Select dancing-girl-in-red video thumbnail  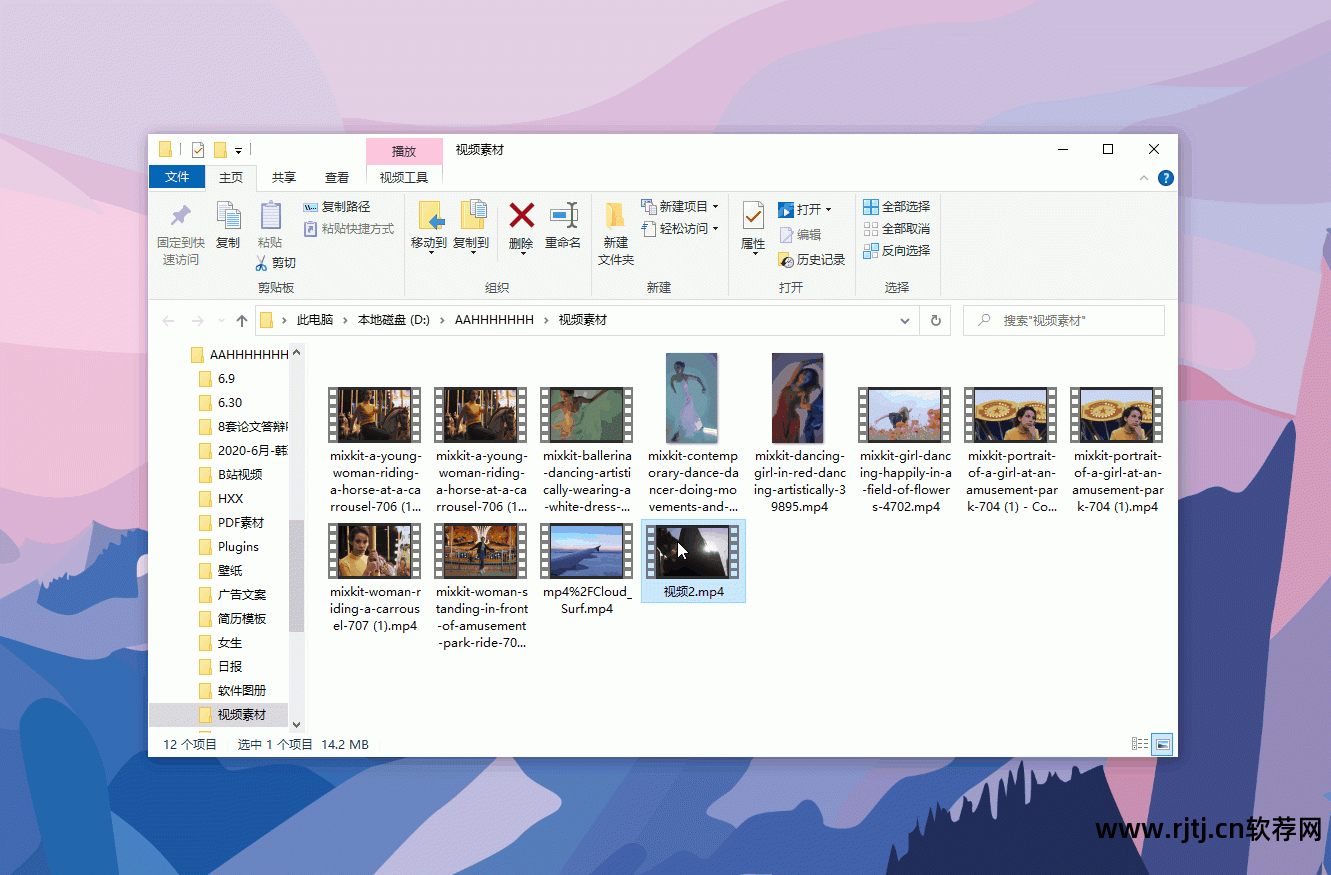pyautogui.click(x=798, y=398)
